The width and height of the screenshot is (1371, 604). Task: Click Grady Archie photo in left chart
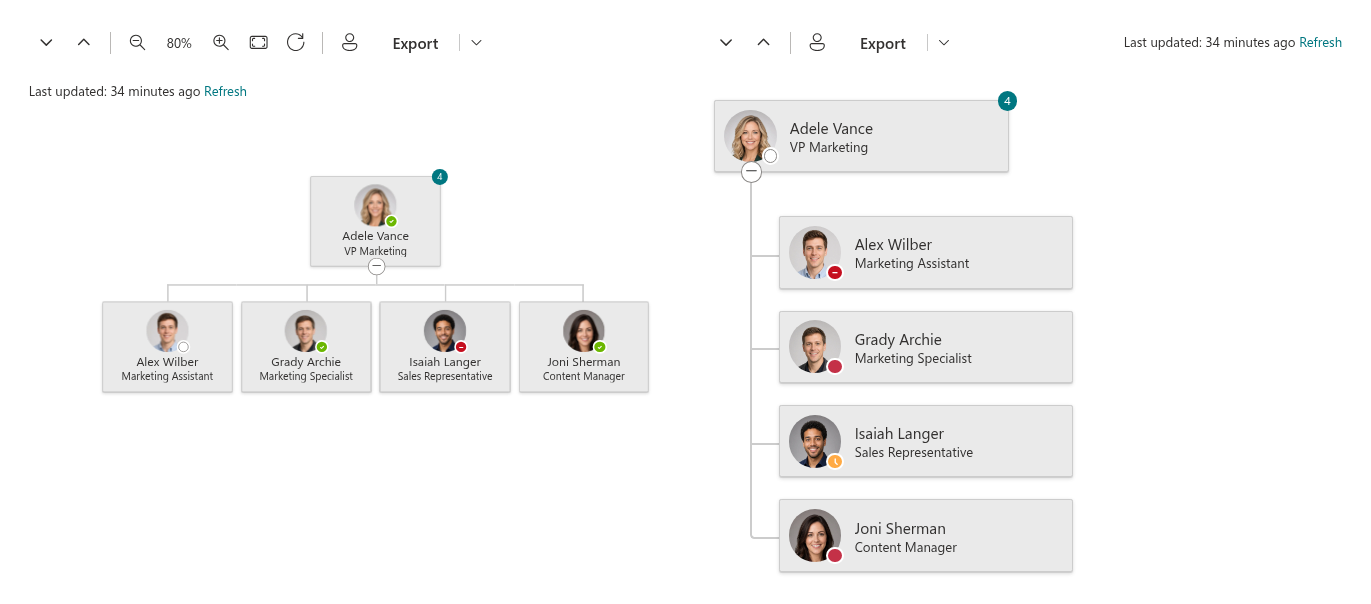(x=306, y=331)
